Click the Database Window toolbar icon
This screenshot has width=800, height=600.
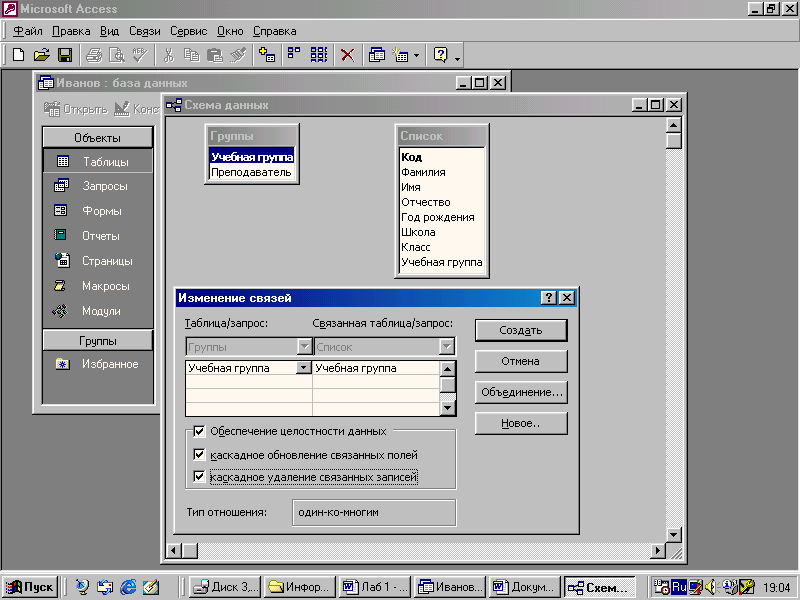click(x=377, y=55)
